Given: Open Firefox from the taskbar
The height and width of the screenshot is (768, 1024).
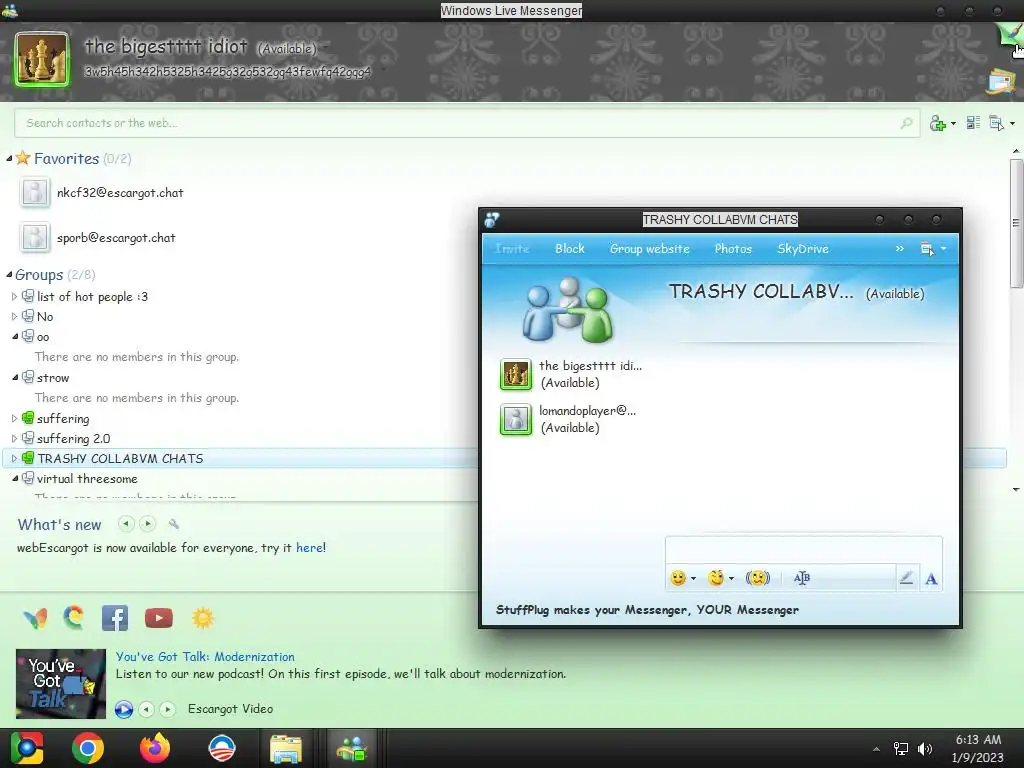Looking at the screenshot, I should click(x=155, y=748).
